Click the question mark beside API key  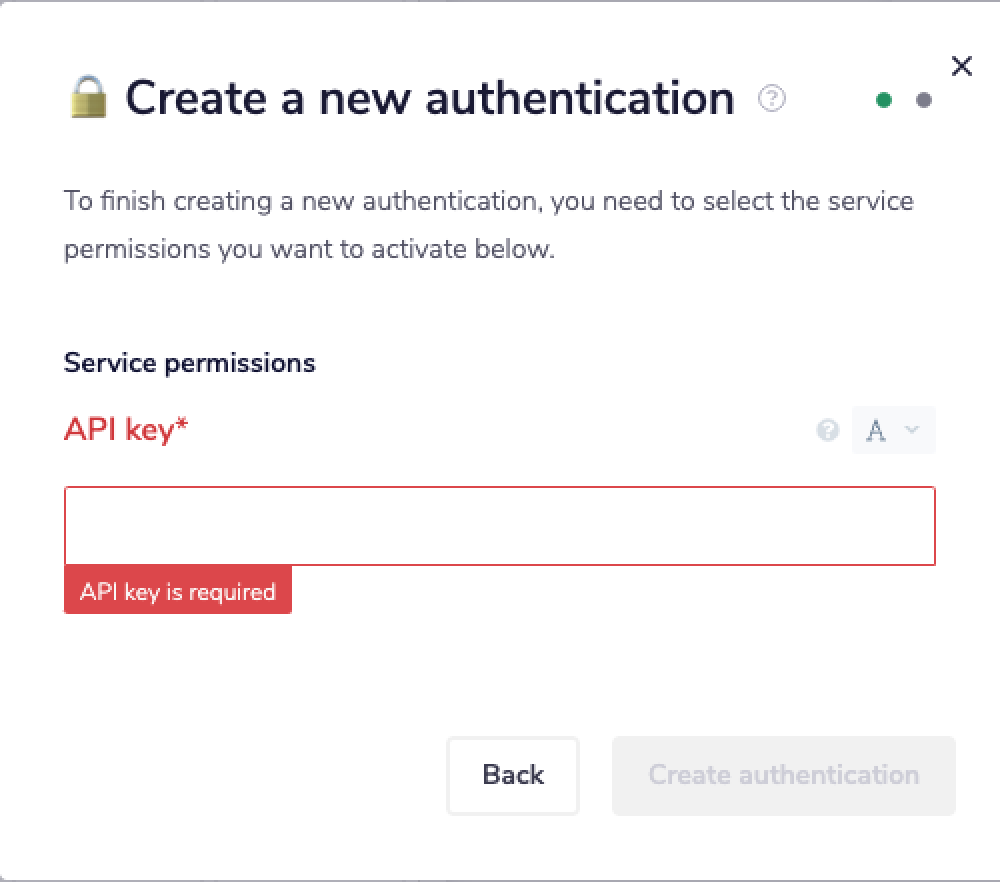click(828, 431)
